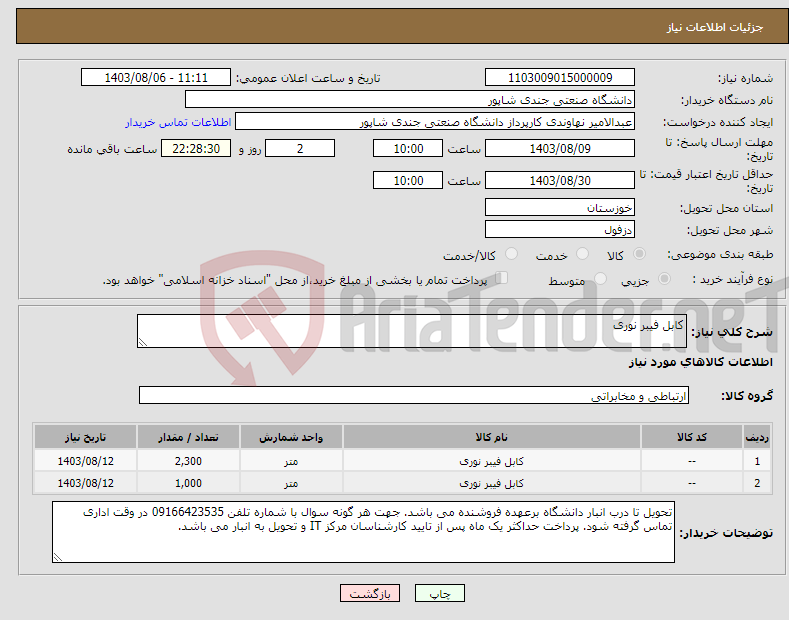Click the response deadline date 1403/08/09
The width and height of the screenshot is (789, 620).
click(x=560, y=148)
